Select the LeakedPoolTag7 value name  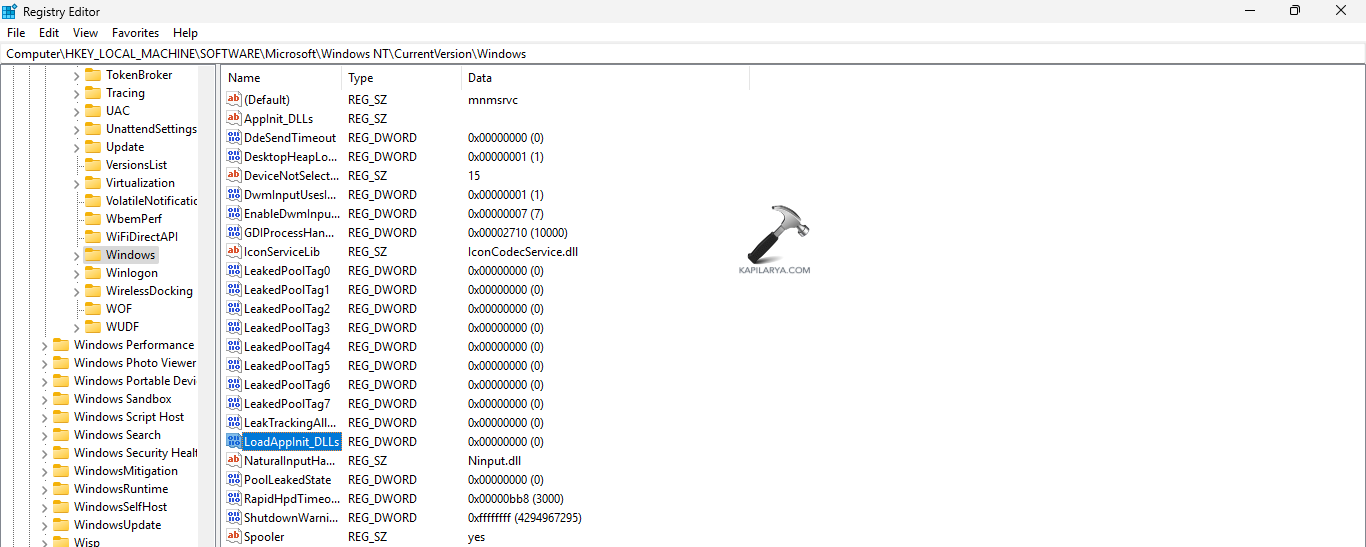(x=287, y=403)
